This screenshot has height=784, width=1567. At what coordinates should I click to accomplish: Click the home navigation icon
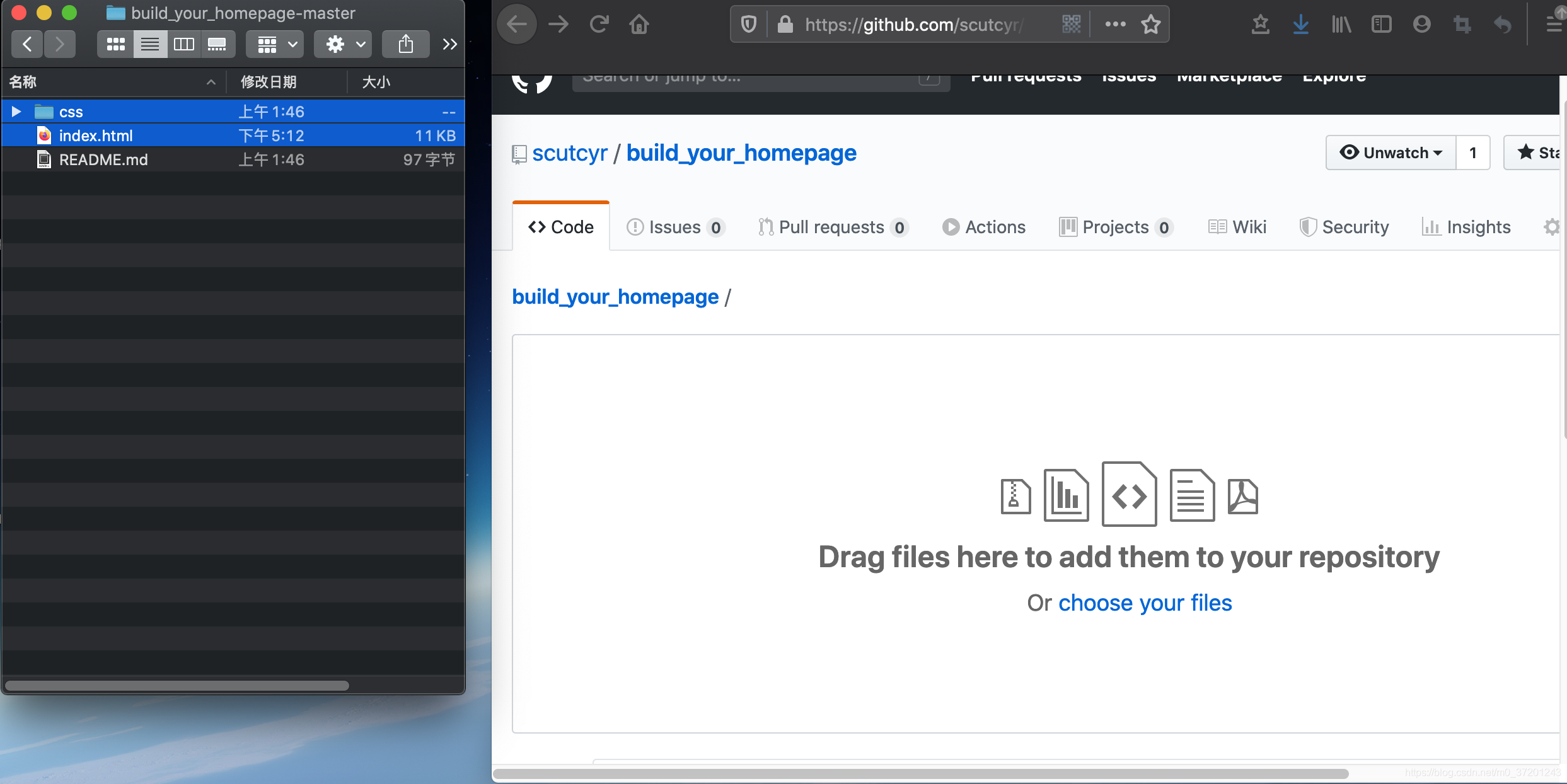[640, 27]
